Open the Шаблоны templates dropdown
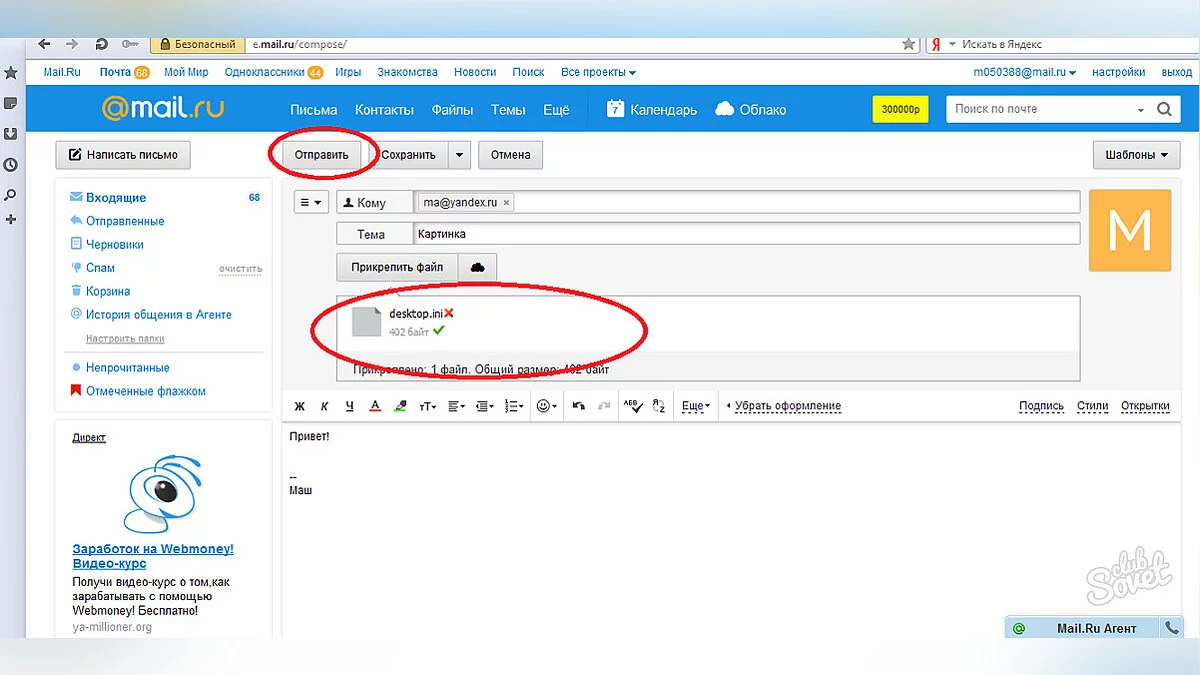 pyautogui.click(x=1136, y=155)
